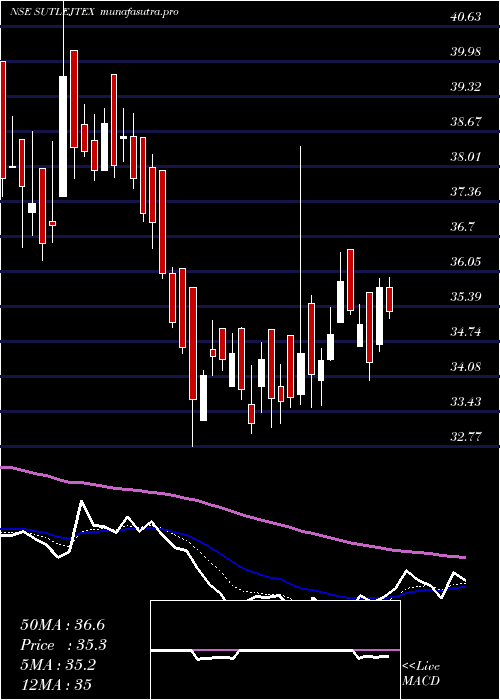Viewport: 500px width, 700px height.
Task: Click the 40.63 price axis label
Action: click(x=466, y=17)
